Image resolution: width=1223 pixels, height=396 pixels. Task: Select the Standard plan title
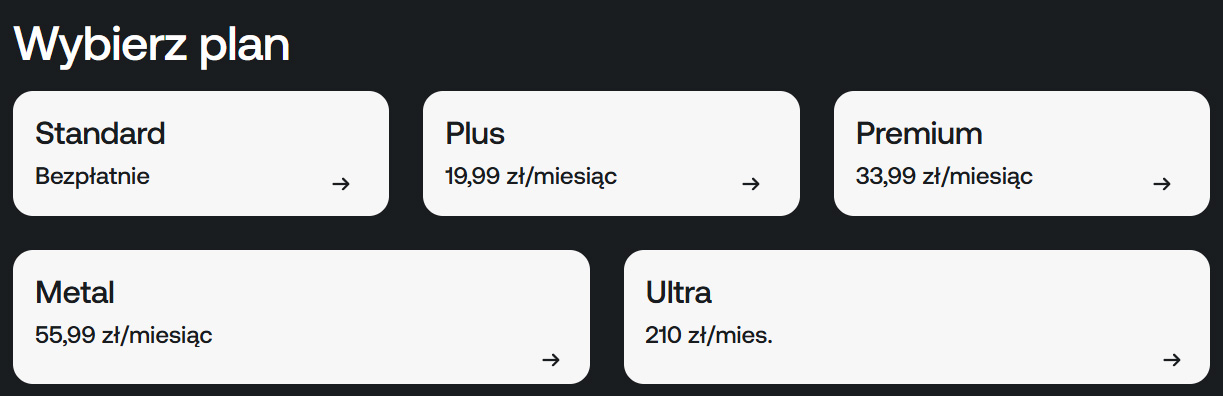pyautogui.click(x=100, y=133)
